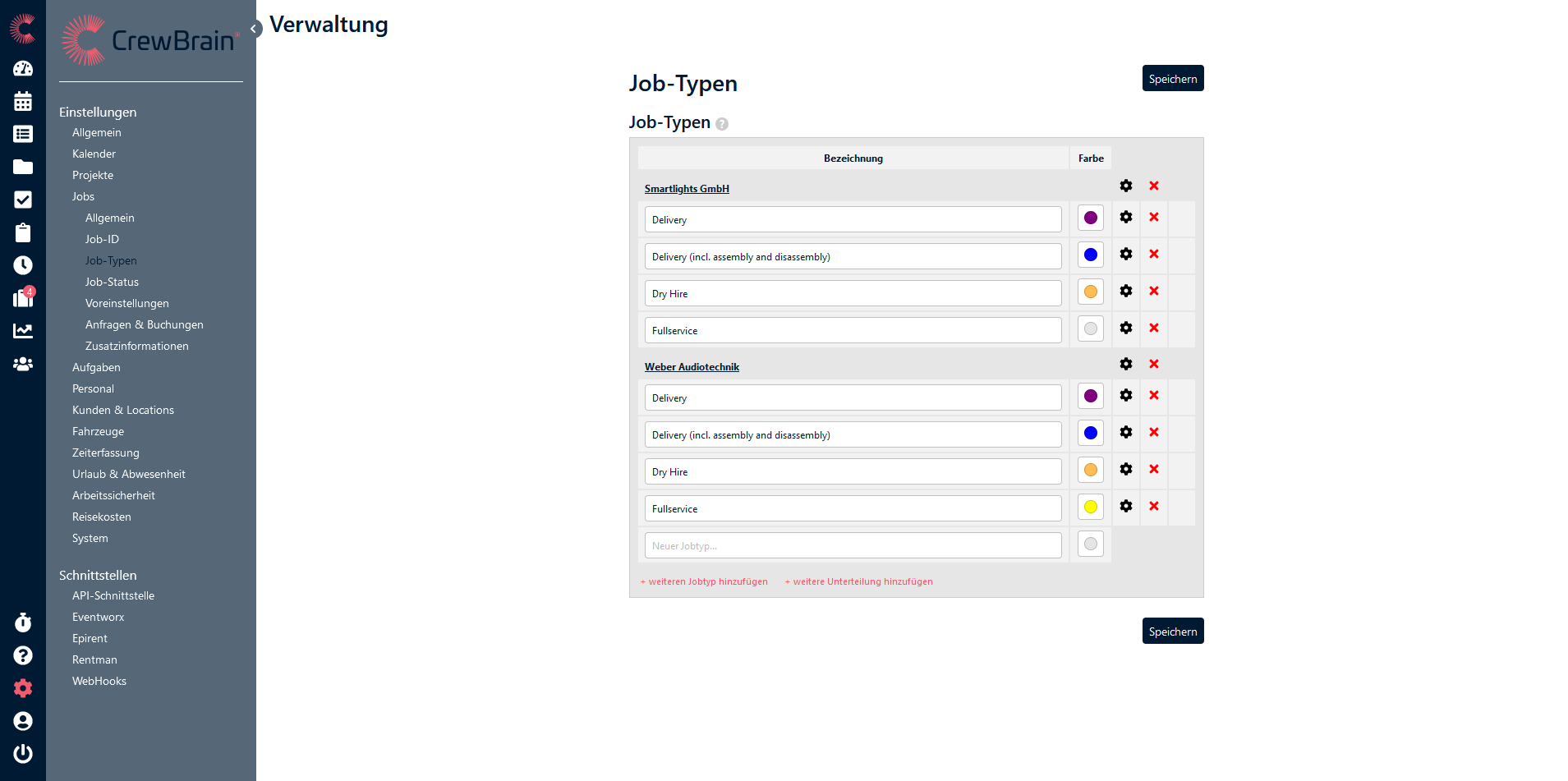Open gear settings for Smartlights Dry Hire
Screen dimensions: 1568x781
click(x=1126, y=292)
